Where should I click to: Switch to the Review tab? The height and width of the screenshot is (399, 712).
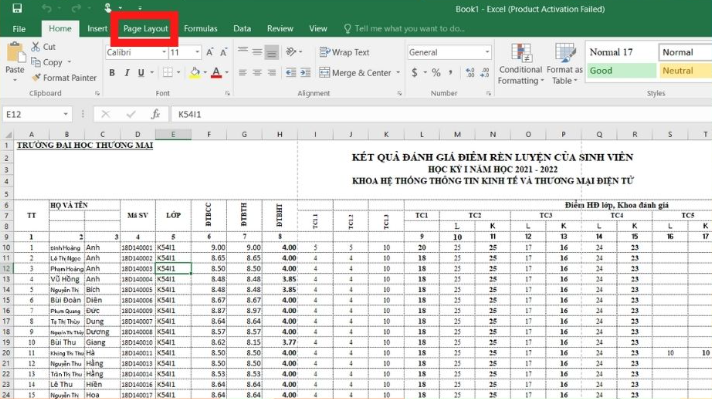coord(280,28)
